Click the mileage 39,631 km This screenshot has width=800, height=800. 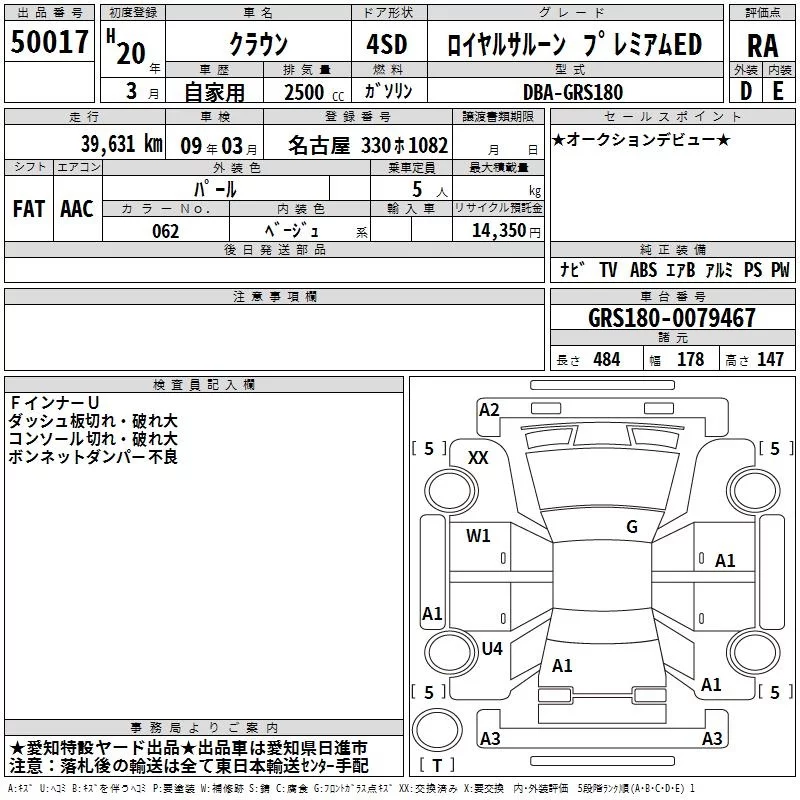pyautogui.click(x=122, y=144)
